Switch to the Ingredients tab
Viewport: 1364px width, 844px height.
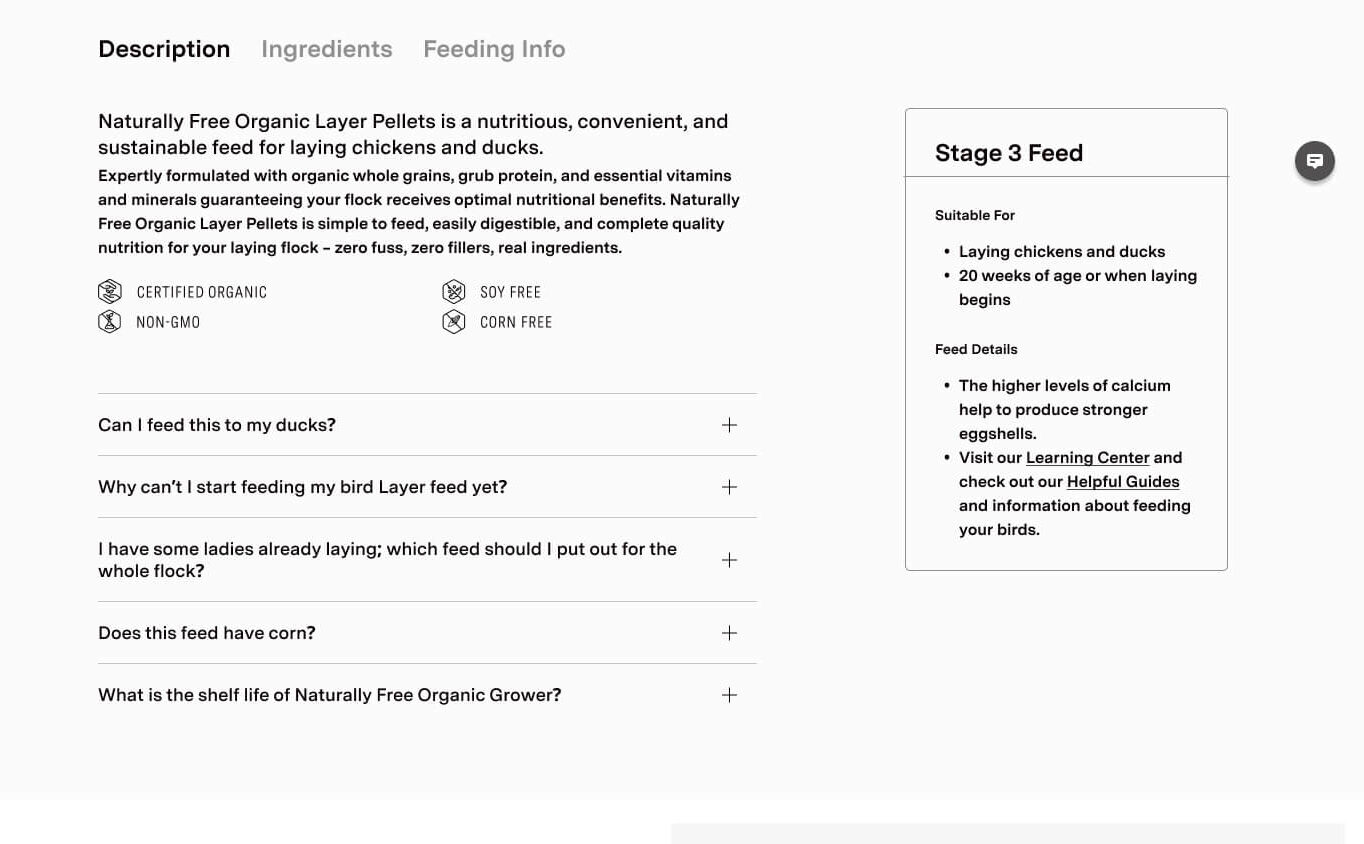[327, 49]
